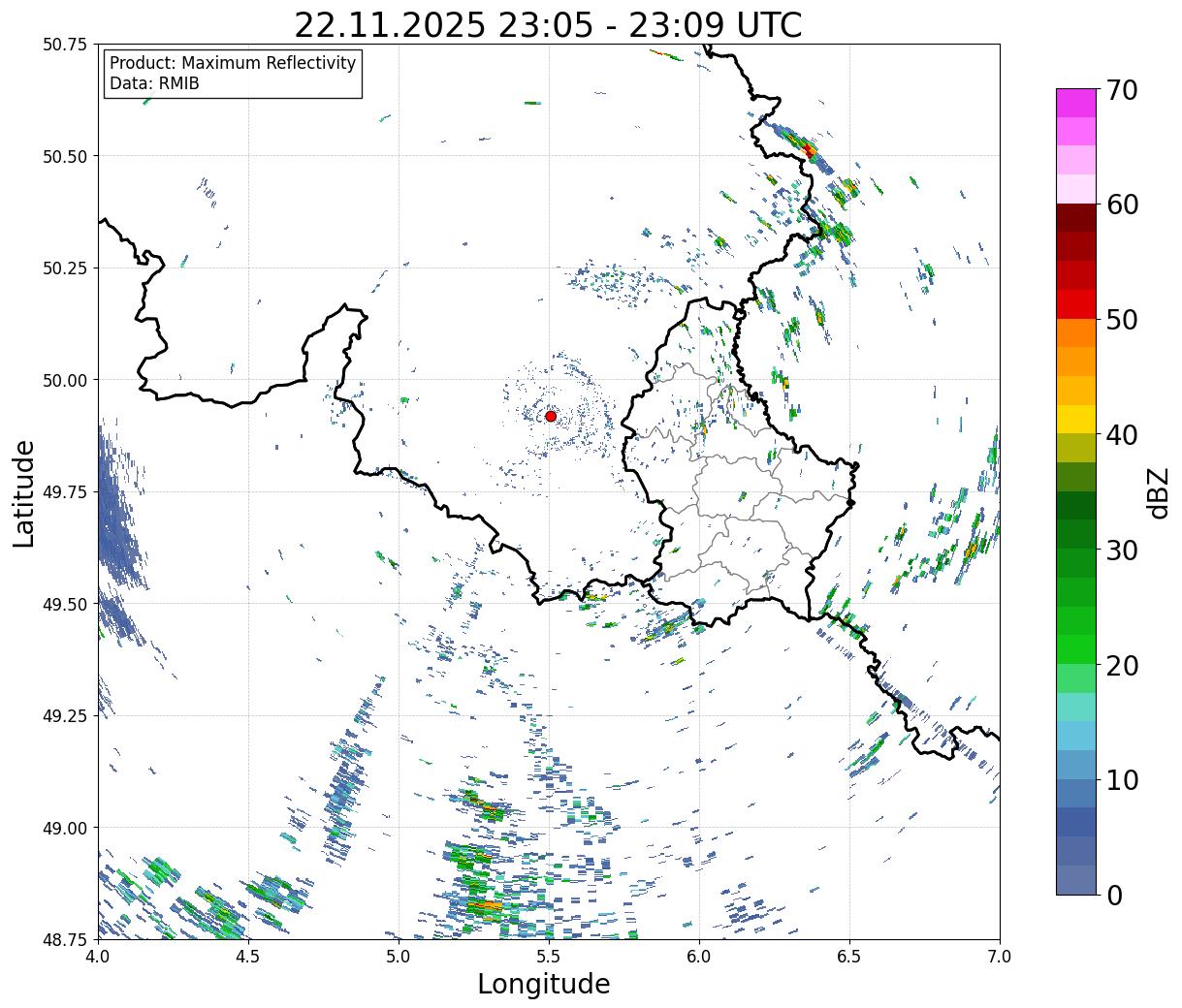Click colorbar tick label 30
Viewport: 1182px width, 1008px height.
(1122, 550)
